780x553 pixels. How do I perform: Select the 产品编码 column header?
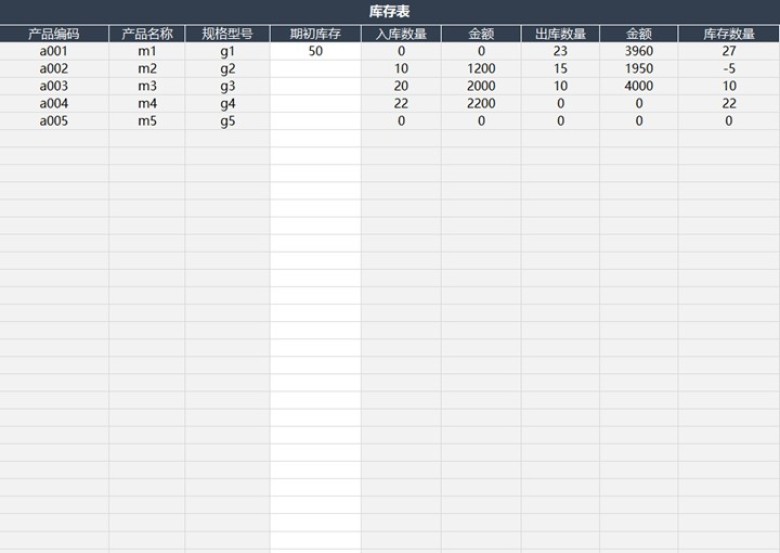click(54, 34)
